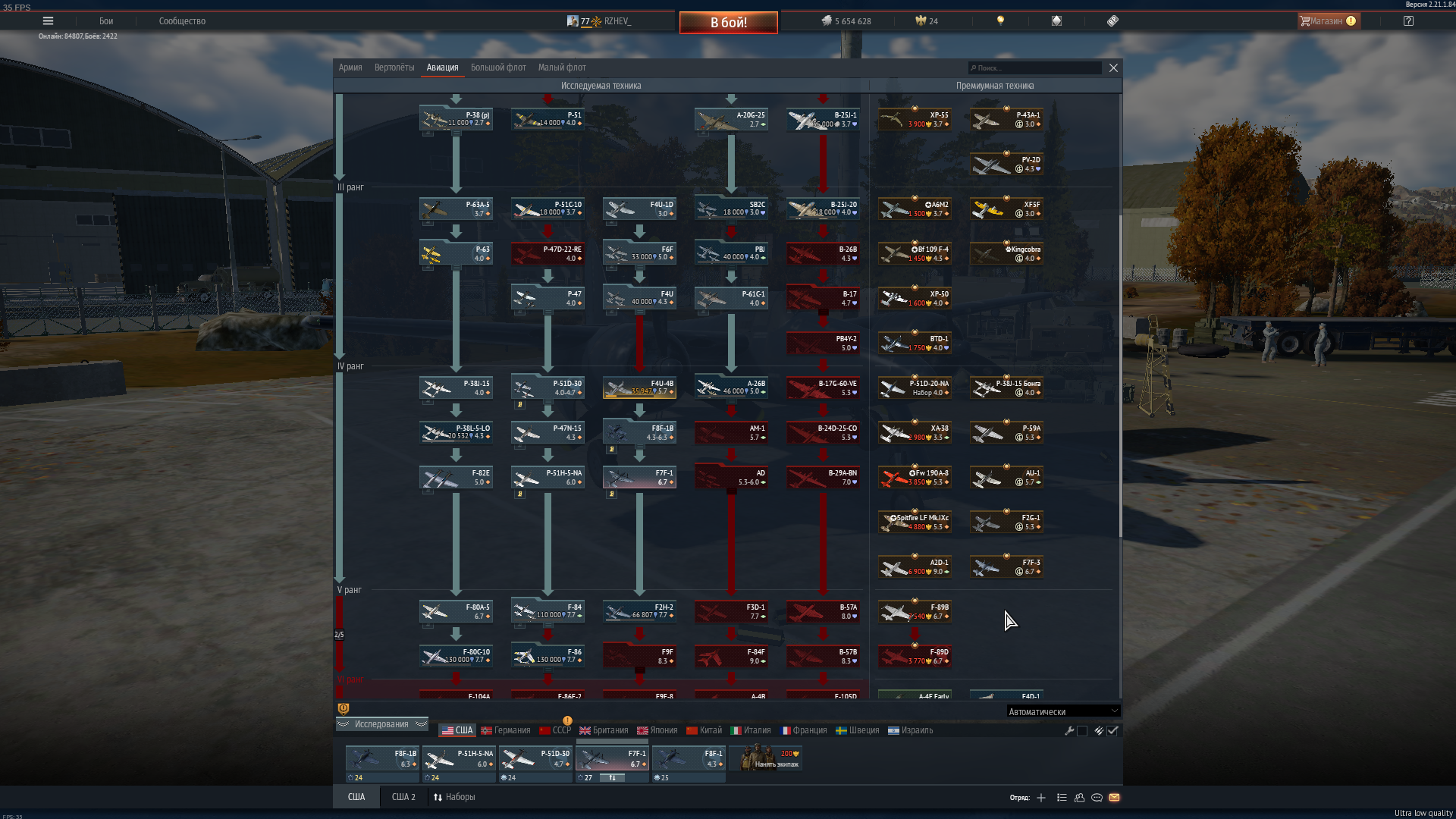
Task: Click the shield icon below research tree
Action: pos(344,709)
